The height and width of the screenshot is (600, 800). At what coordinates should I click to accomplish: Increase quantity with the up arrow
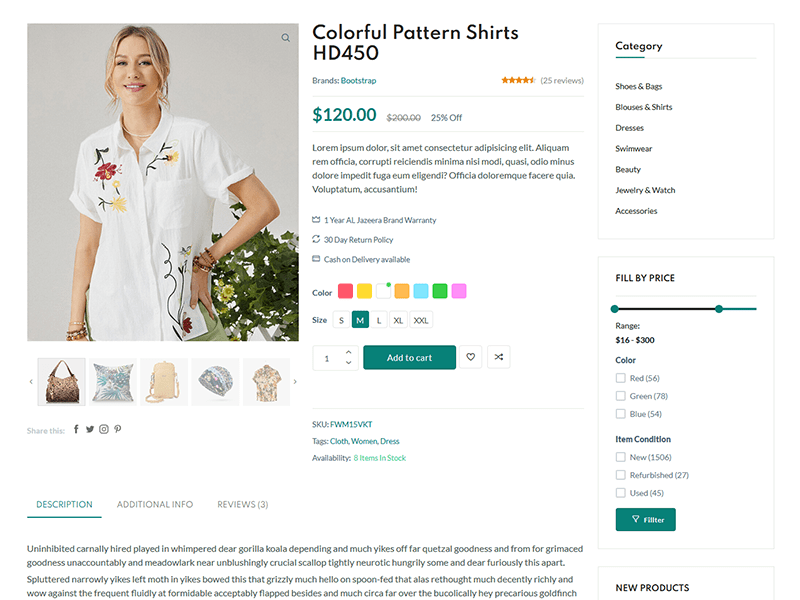pos(348,352)
